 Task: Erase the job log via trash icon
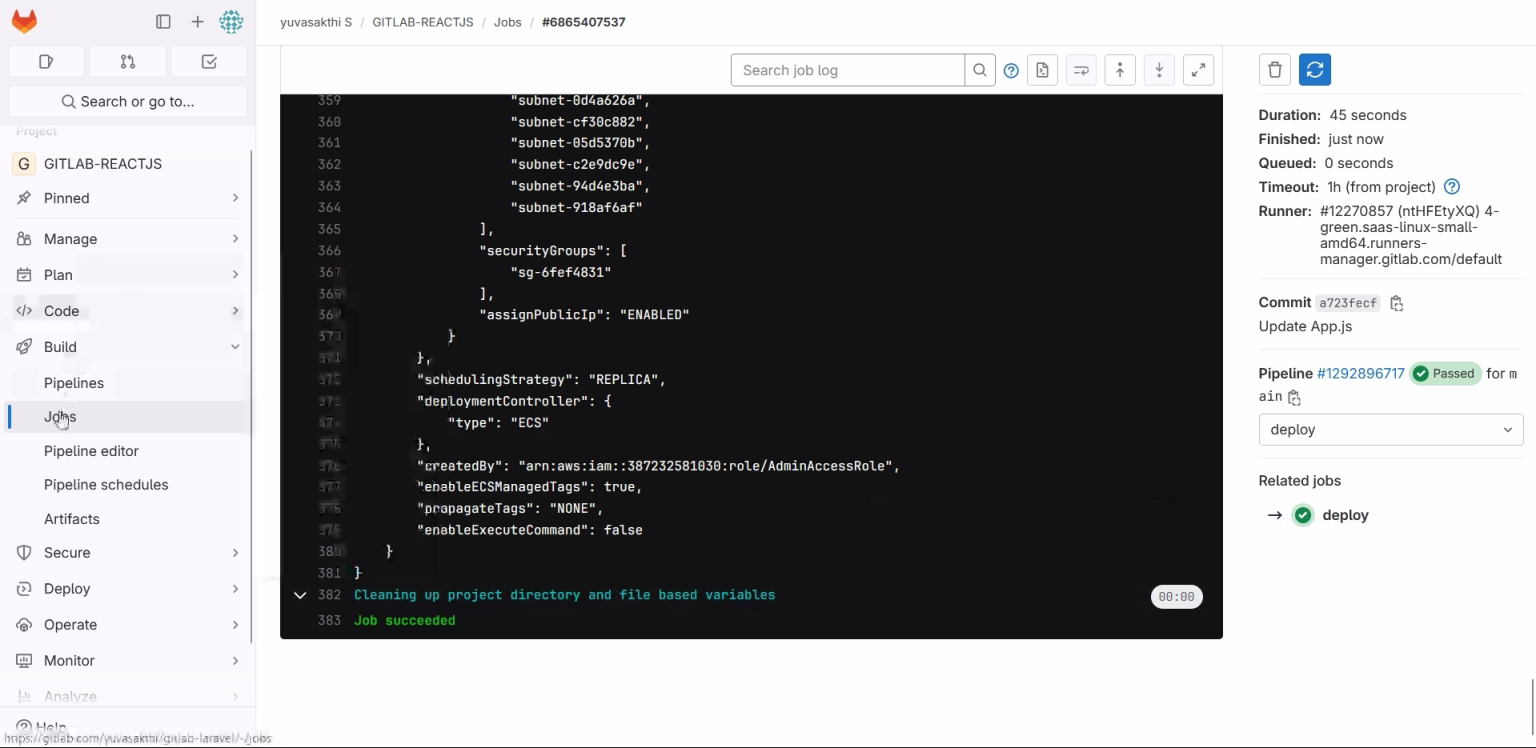click(1274, 69)
